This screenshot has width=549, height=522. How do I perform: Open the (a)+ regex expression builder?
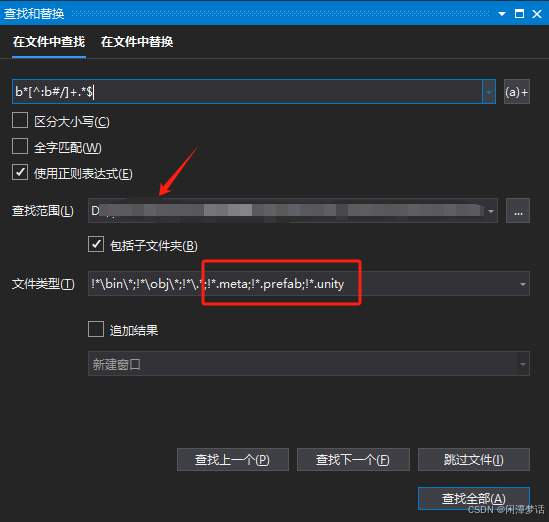(516, 92)
